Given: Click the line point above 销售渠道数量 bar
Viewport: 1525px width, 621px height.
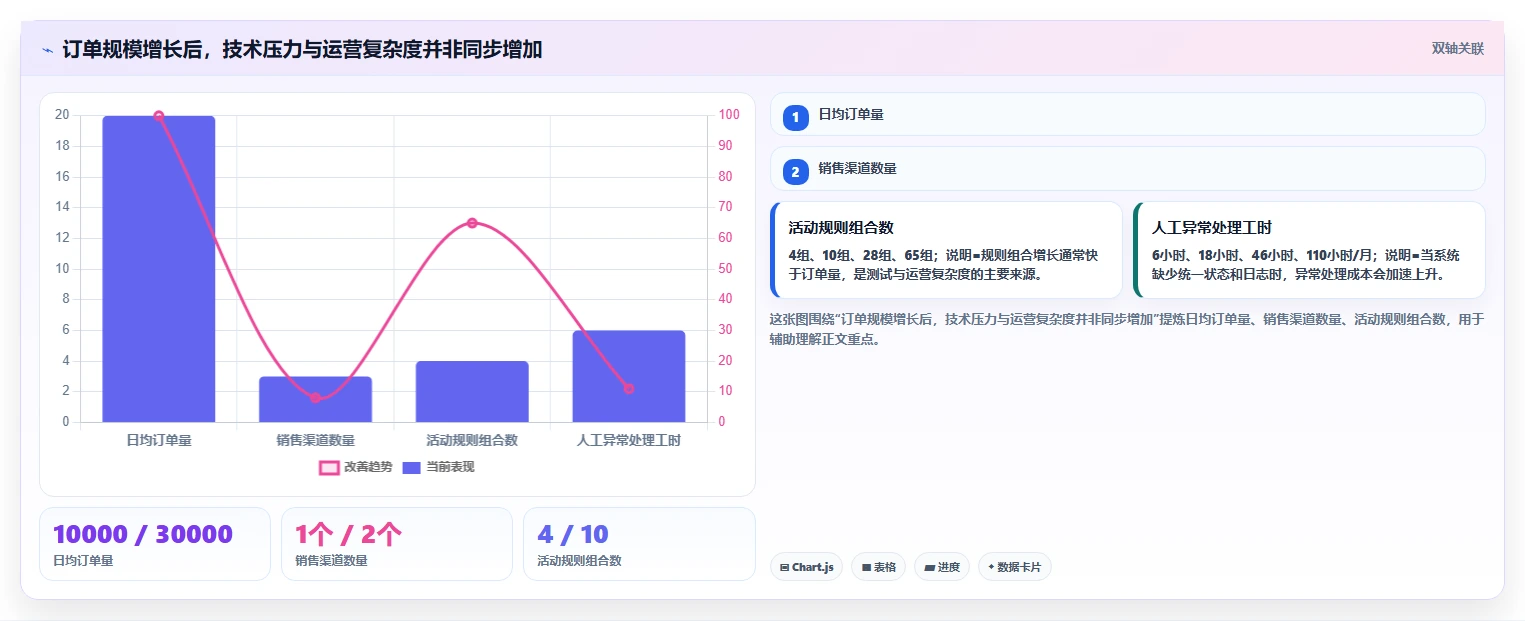Looking at the screenshot, I should coord(316,398).
